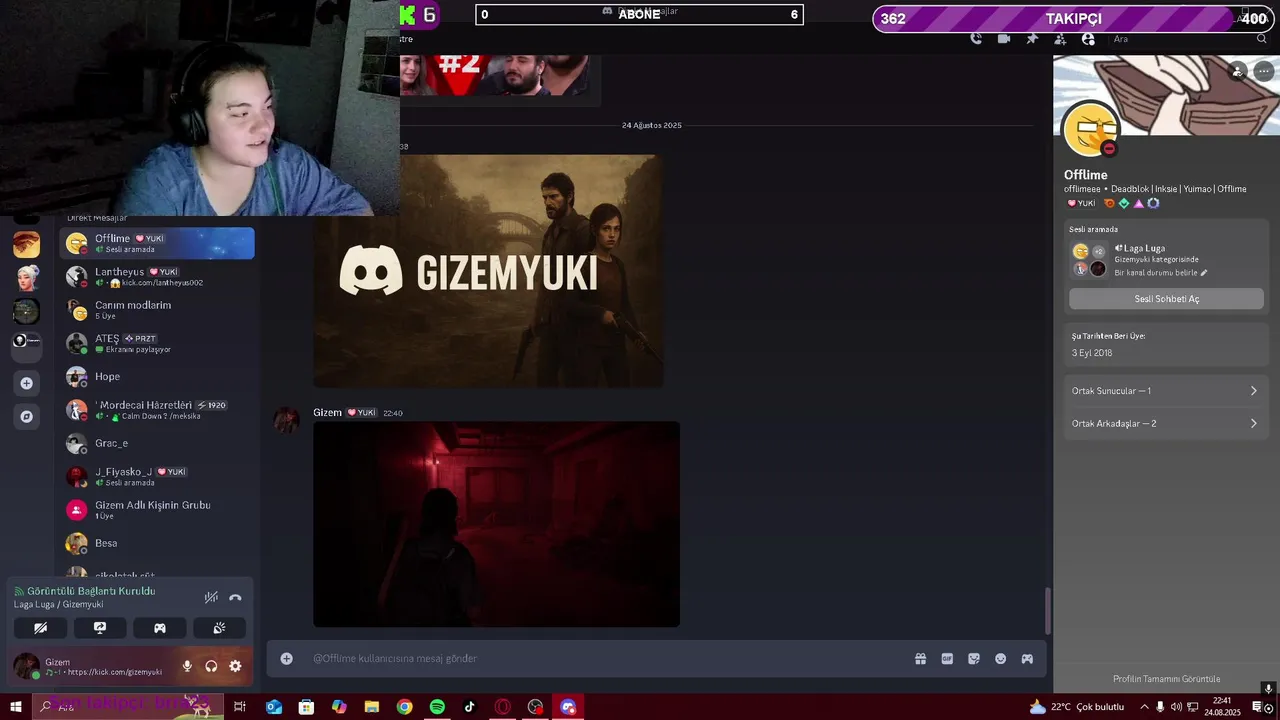Open pinned messages

(1032, 39)
